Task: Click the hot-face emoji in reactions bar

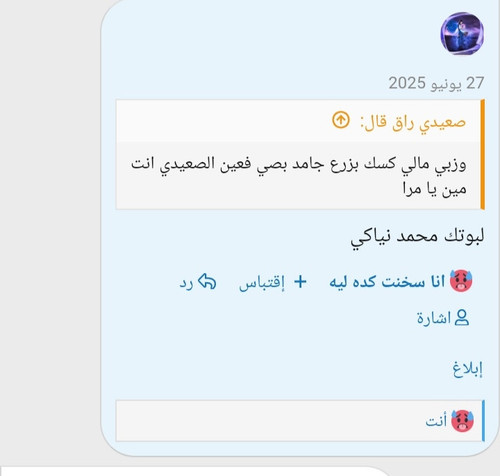Action: 462,421
